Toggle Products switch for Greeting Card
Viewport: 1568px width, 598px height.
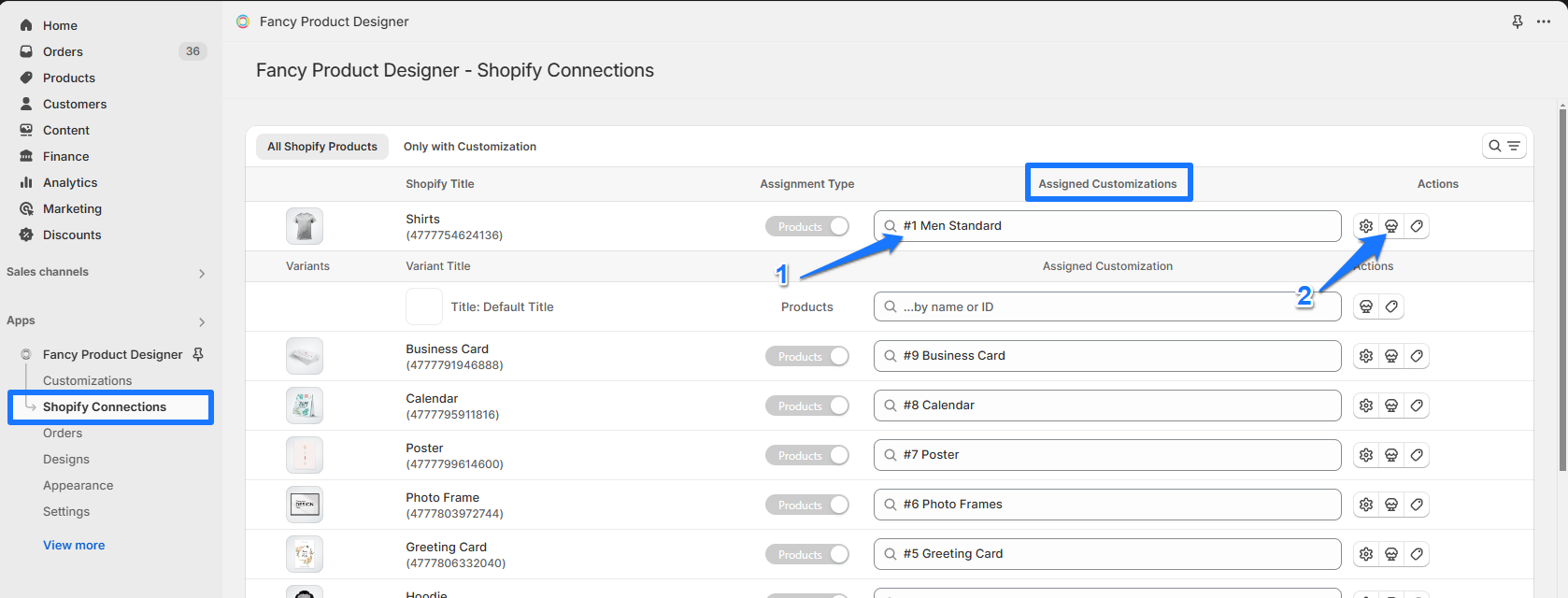pyautogui.click(x=807, y=554)
